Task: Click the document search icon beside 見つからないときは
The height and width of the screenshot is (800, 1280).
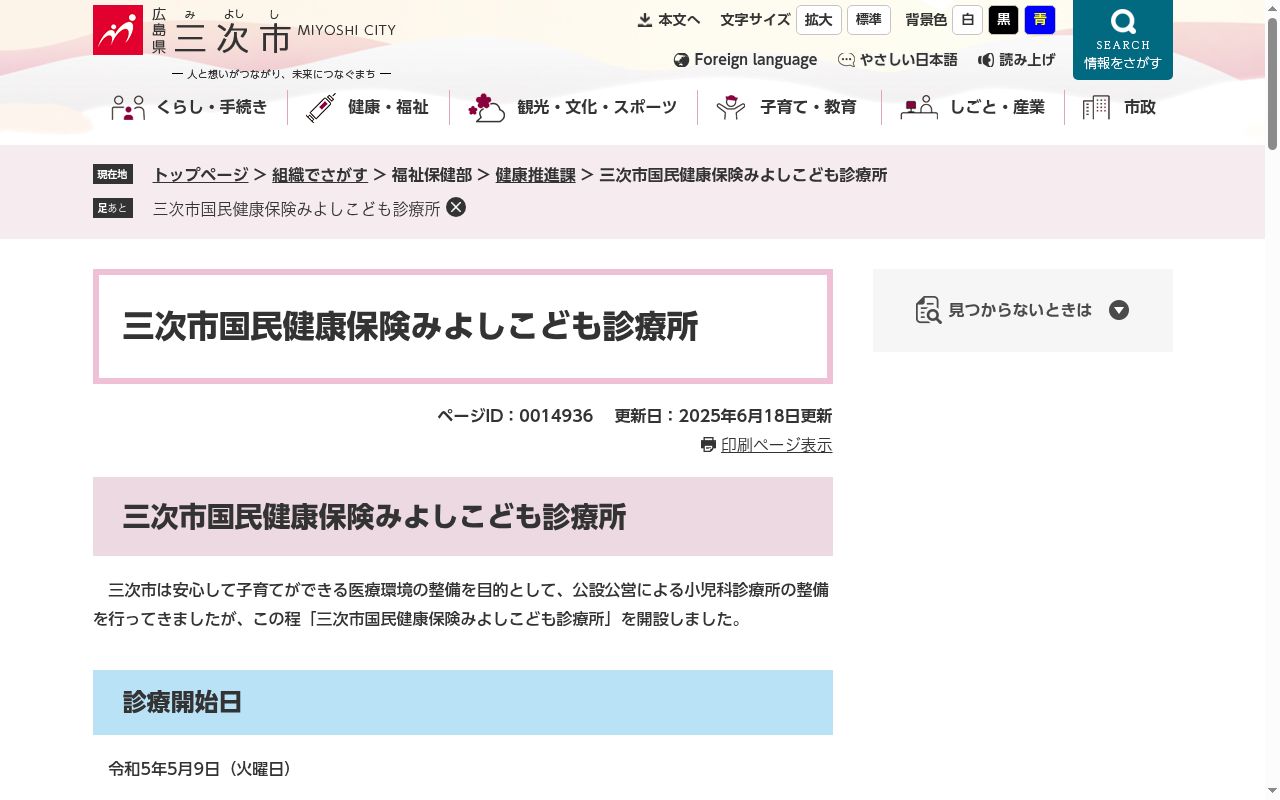Action: point(928,310)
